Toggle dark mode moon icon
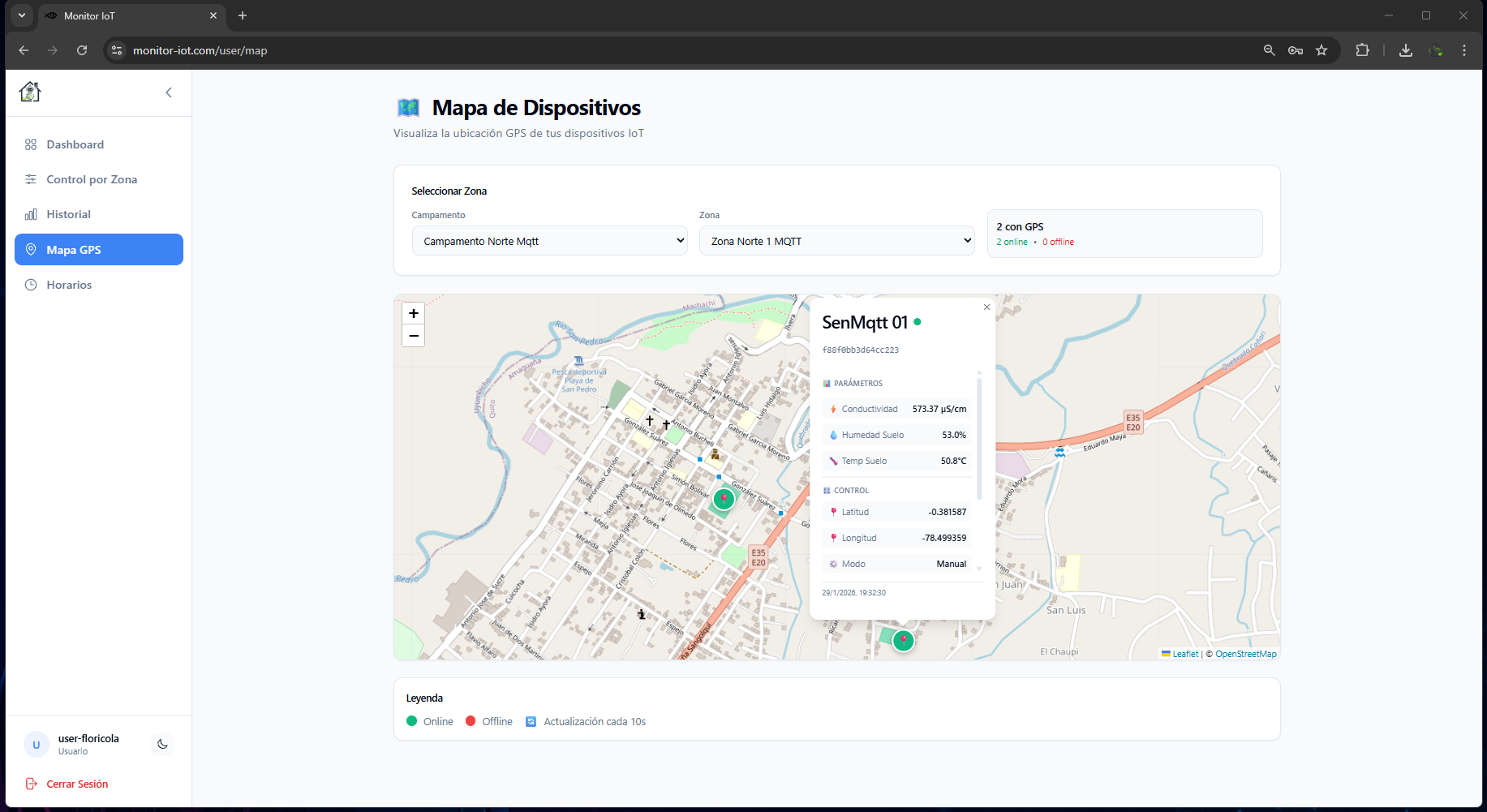1487x812 pixels. [x=162, y=744]
